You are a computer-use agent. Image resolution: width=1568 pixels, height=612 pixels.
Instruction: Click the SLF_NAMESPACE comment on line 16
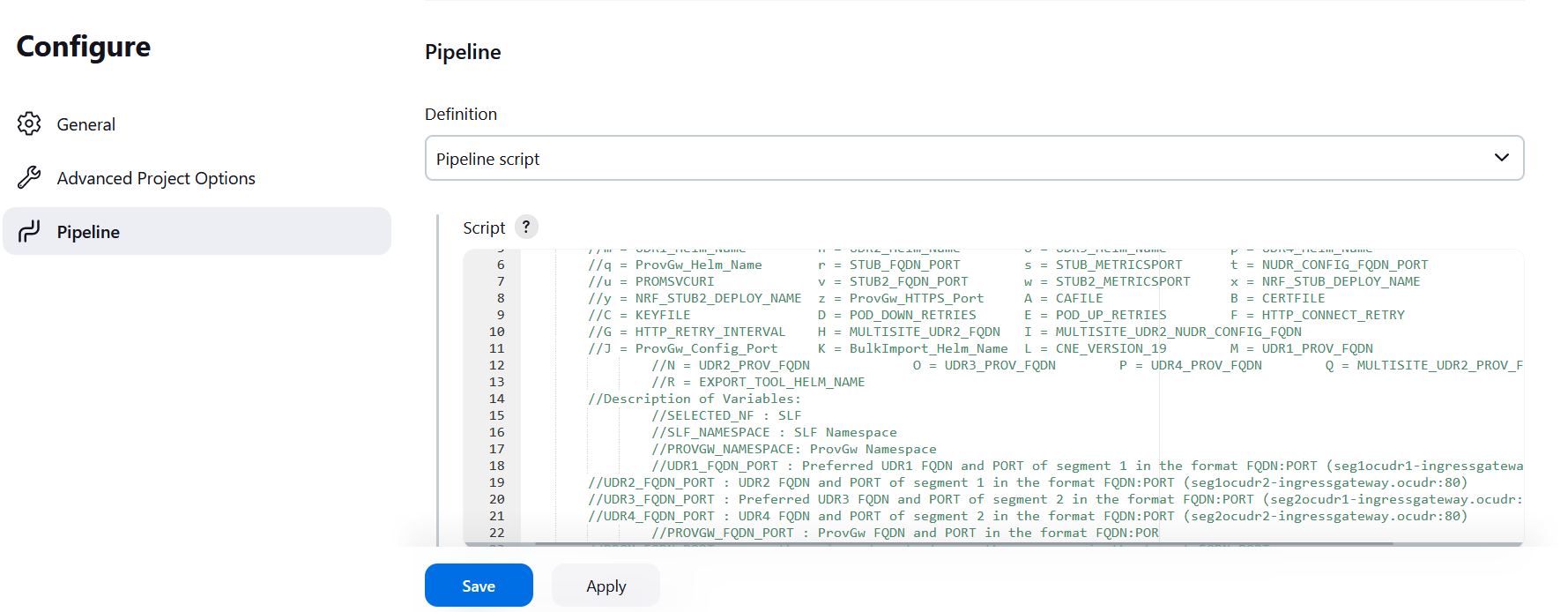pos(774,432)
